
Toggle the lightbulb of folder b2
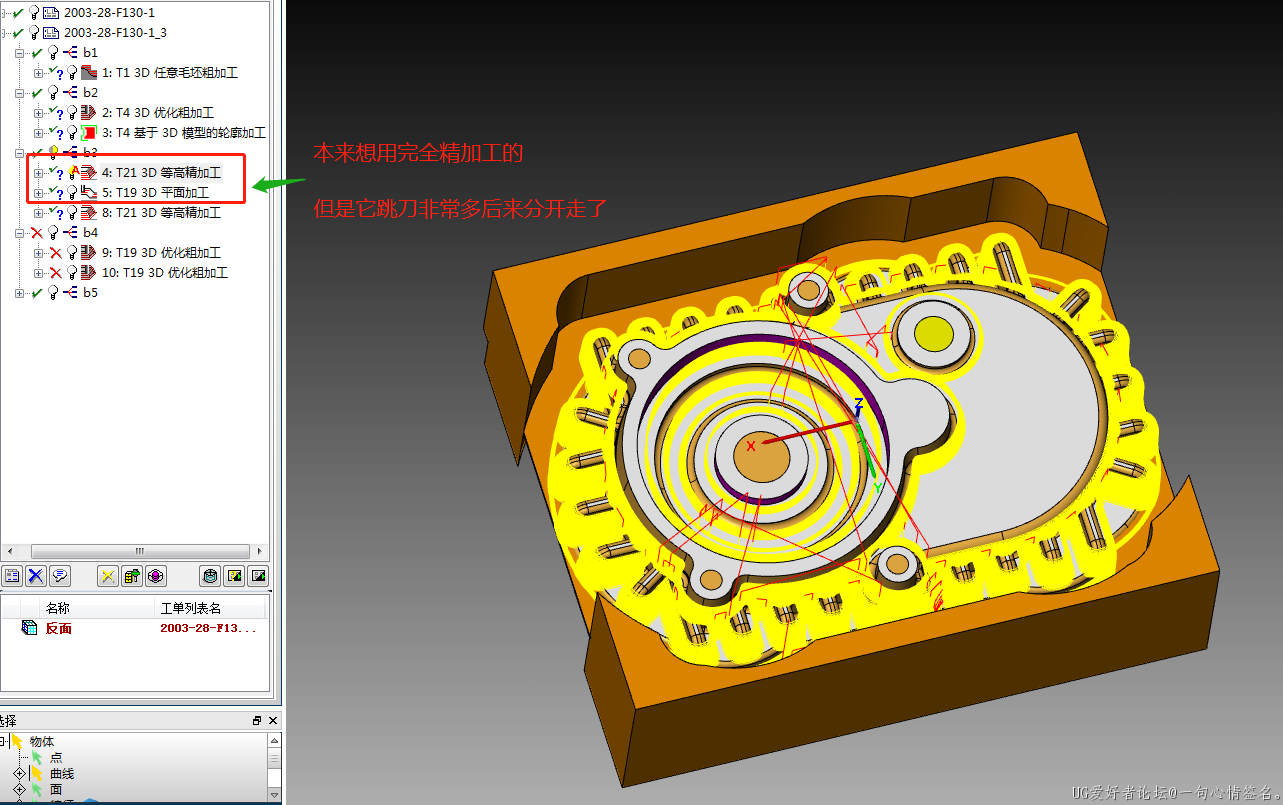click(53, 93)
